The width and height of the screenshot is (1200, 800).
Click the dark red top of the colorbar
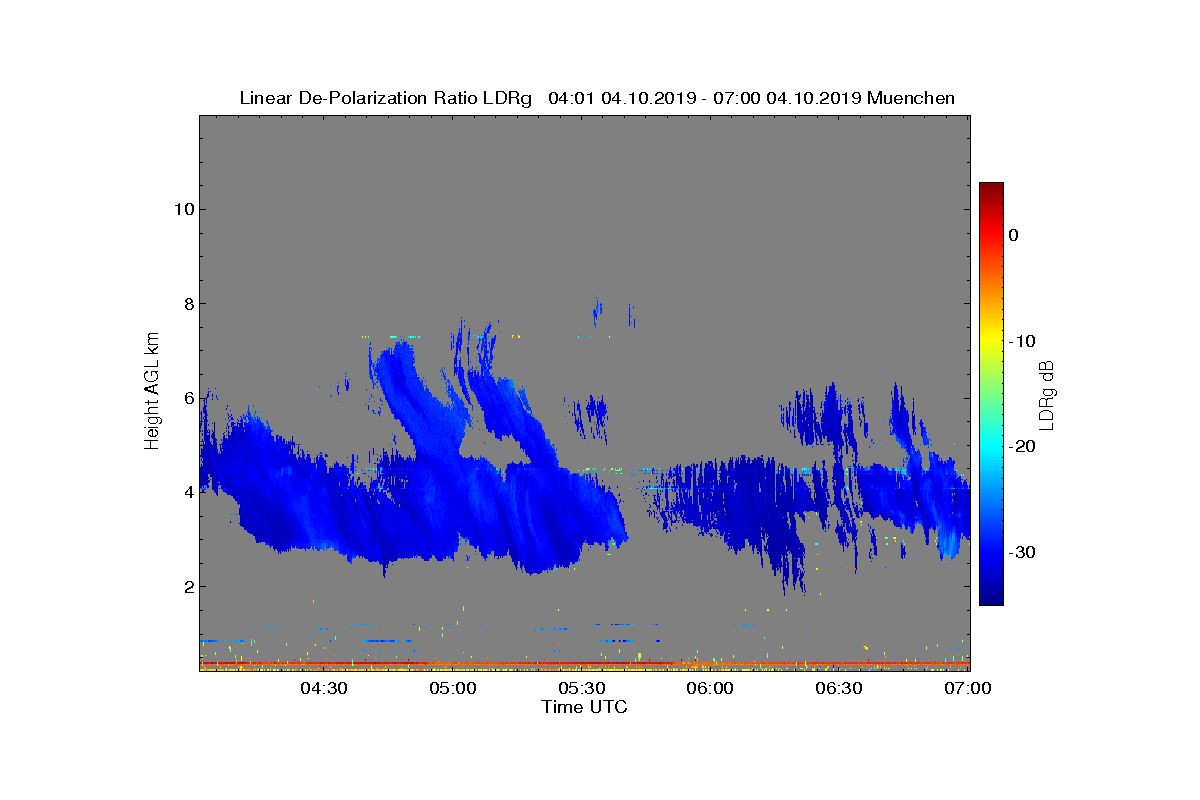point(991,190)
